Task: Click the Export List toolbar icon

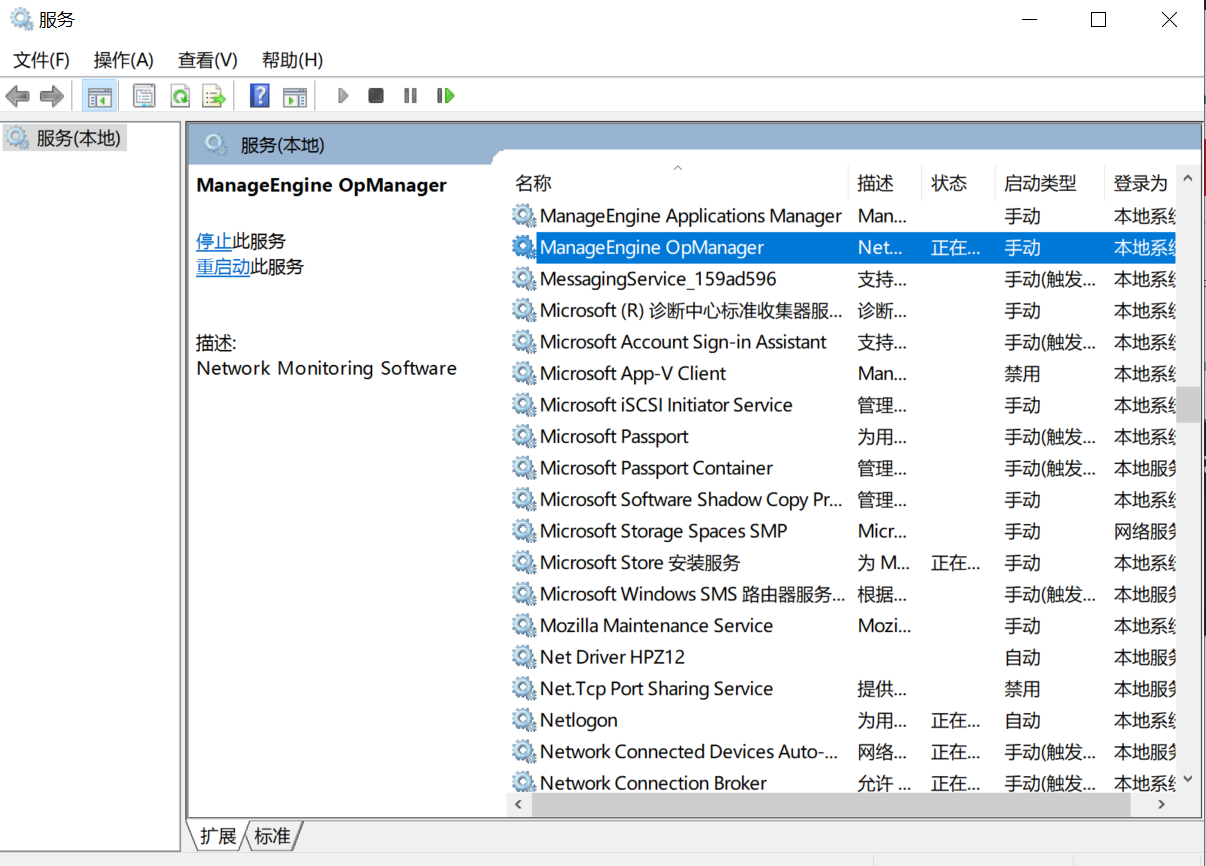Action: coord(214,96)
